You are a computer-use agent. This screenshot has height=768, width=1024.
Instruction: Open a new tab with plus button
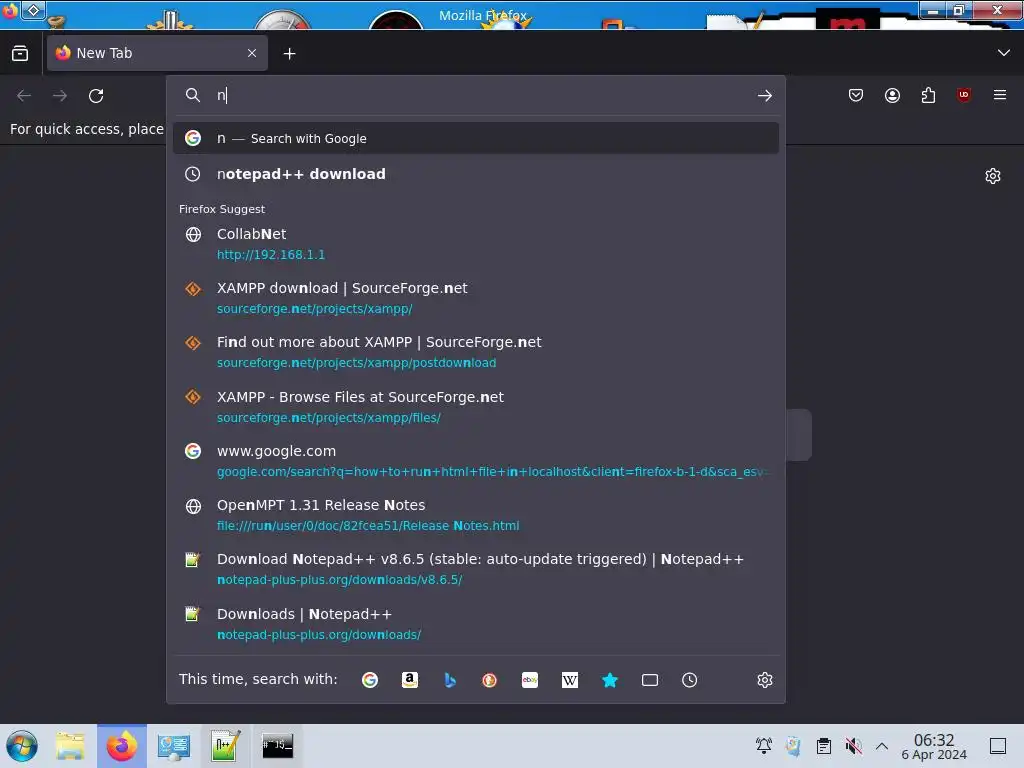coord(289,54)
